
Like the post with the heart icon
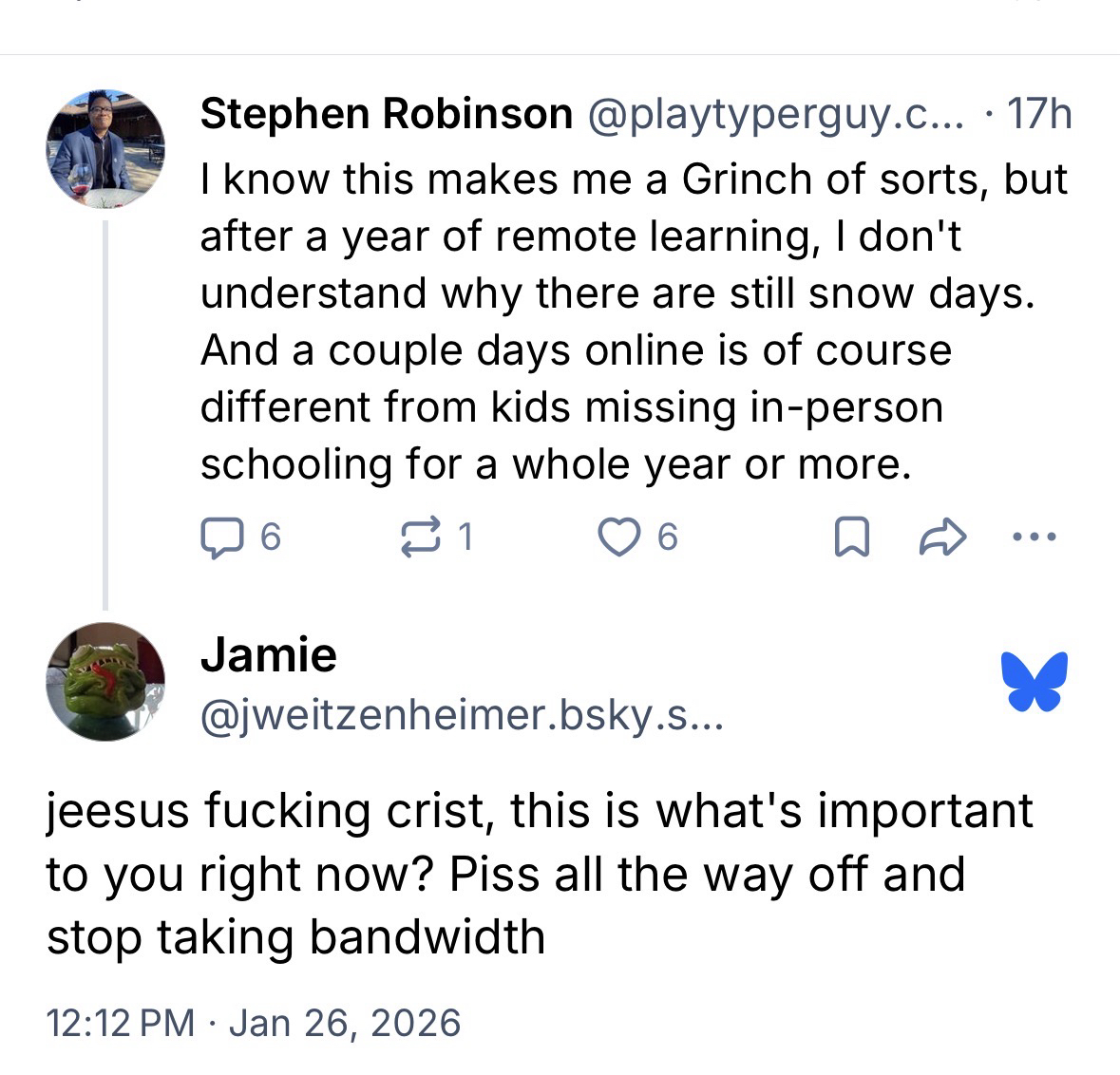tap(618, 538)
